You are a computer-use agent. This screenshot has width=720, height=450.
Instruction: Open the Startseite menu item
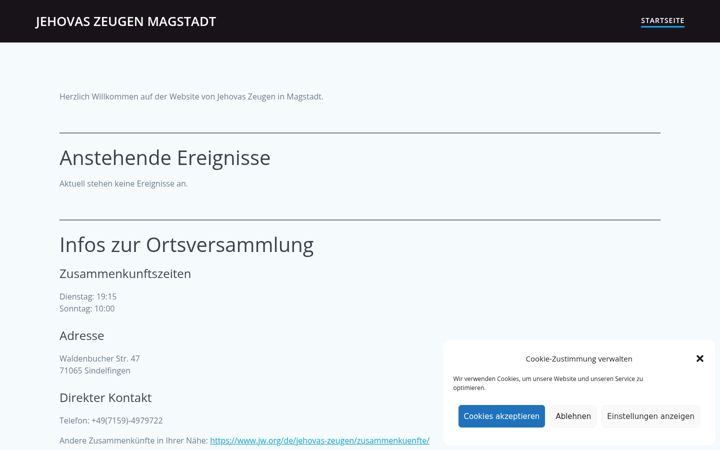pos(663,21)
